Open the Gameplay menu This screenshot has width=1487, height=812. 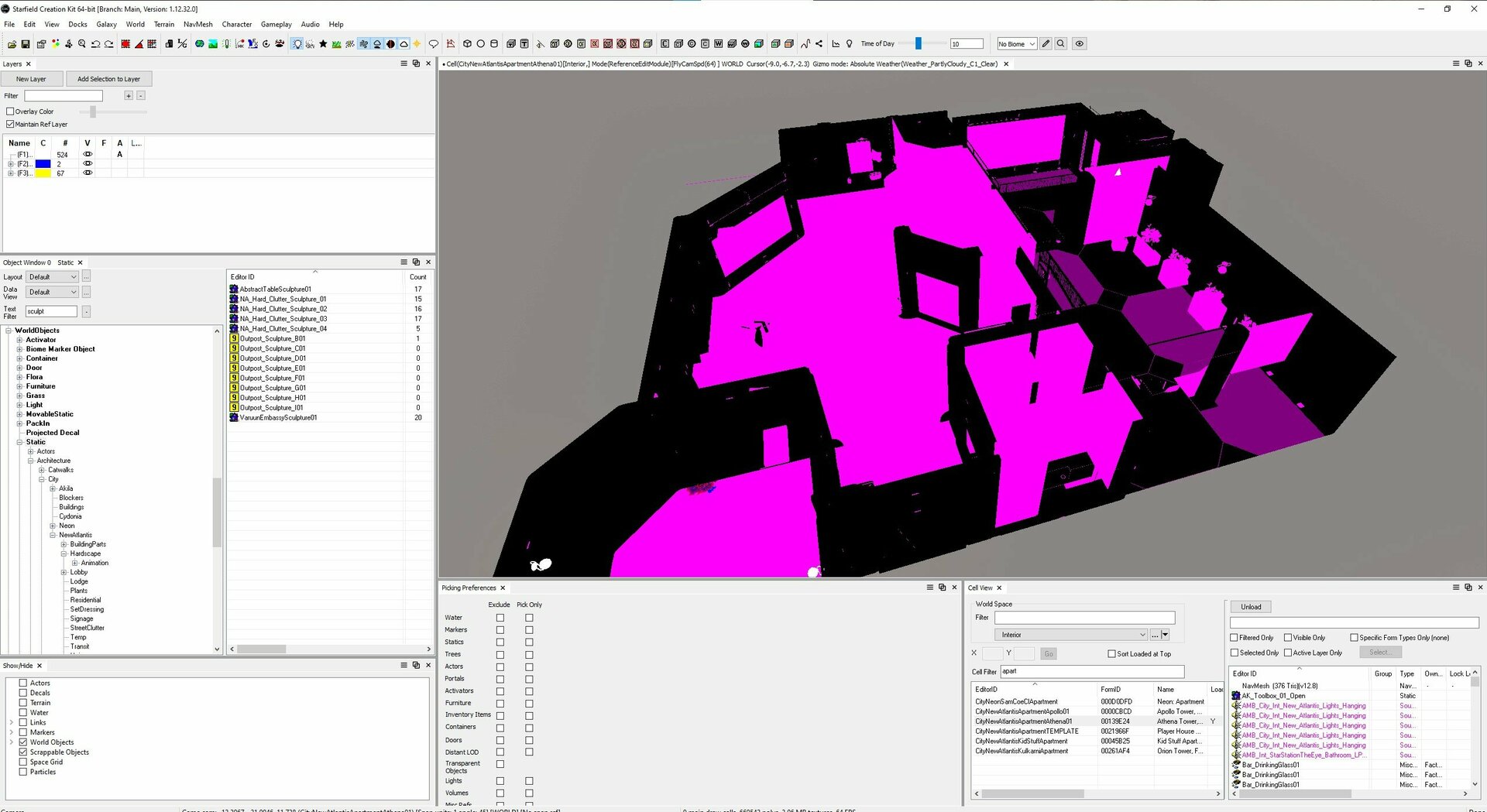coord(276,24)
